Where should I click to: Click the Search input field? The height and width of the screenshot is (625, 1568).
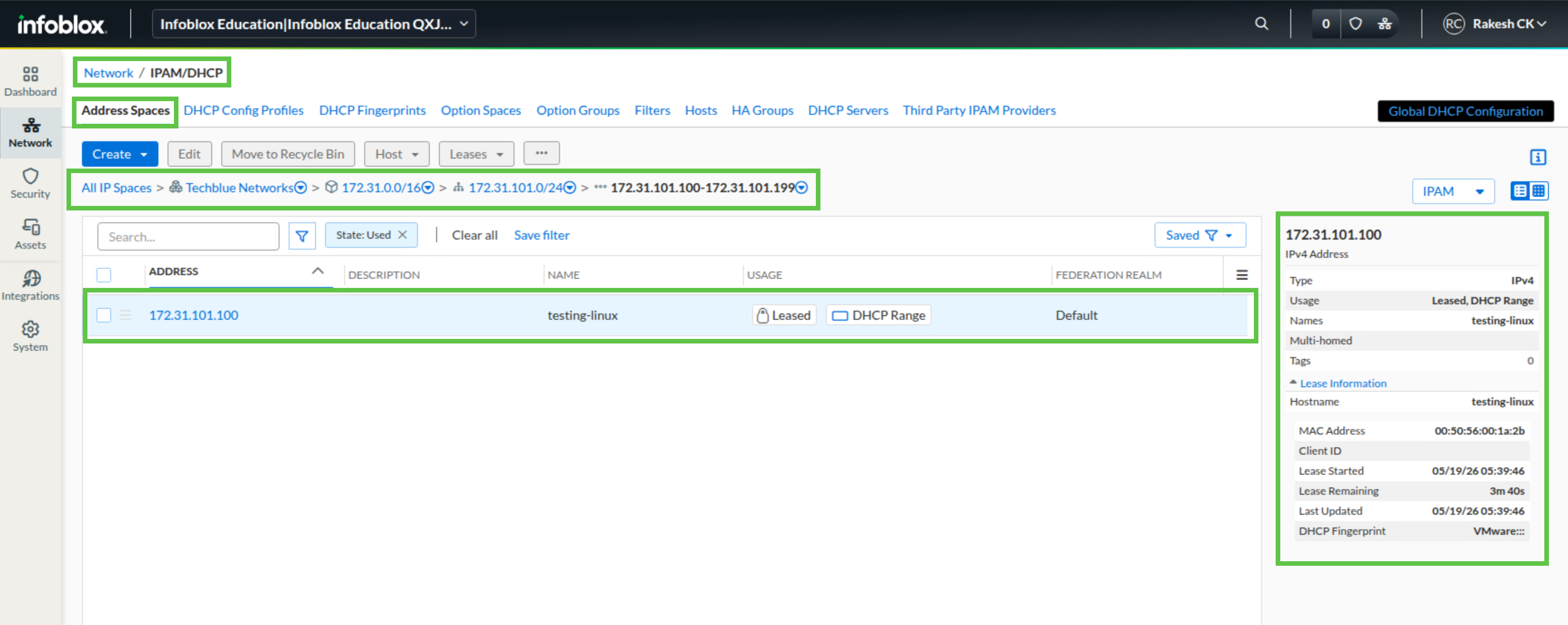coord(188,236)
